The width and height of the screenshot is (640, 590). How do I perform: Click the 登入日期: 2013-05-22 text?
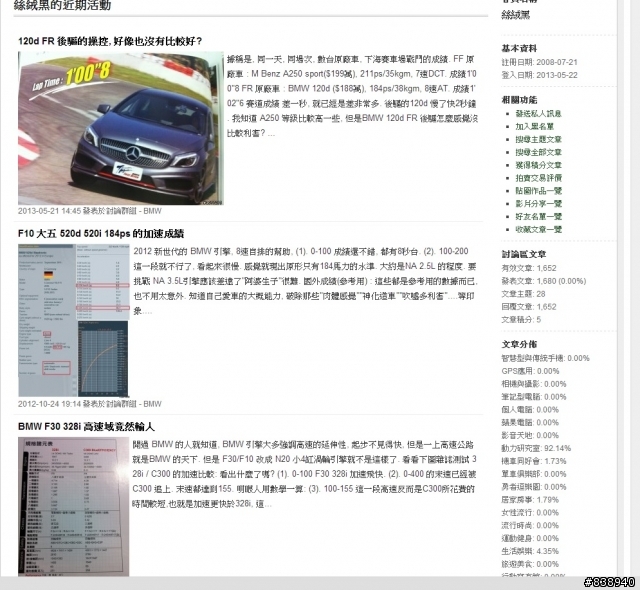pos(539,75)
